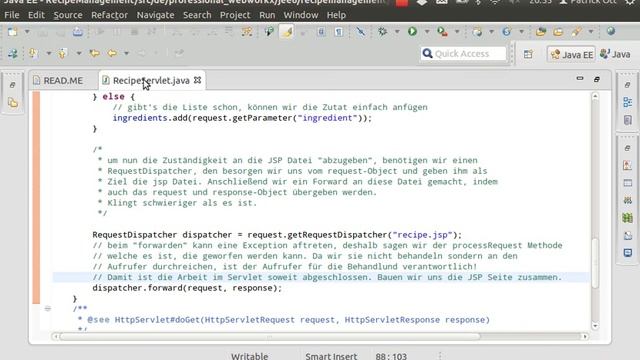
Task: Close the RecipeServlet.java tab
Action: (x=198, y=80)
